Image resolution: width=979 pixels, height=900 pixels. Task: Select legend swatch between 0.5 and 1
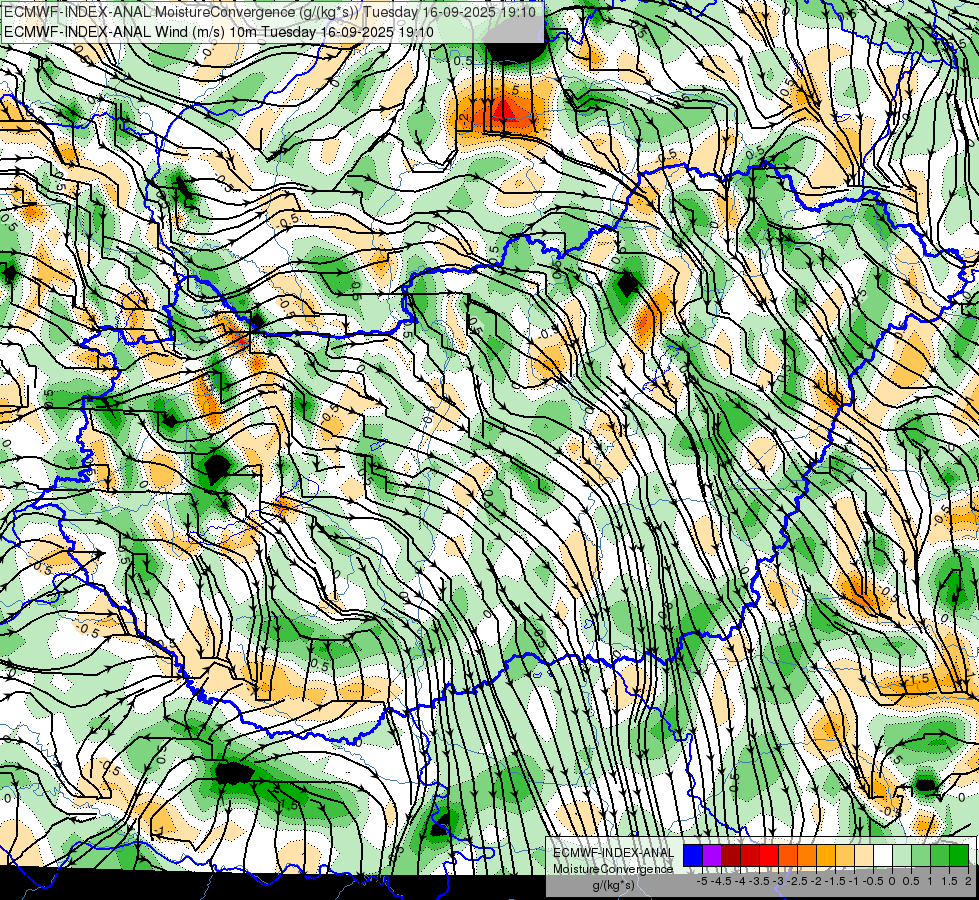(x=920, y=856)
